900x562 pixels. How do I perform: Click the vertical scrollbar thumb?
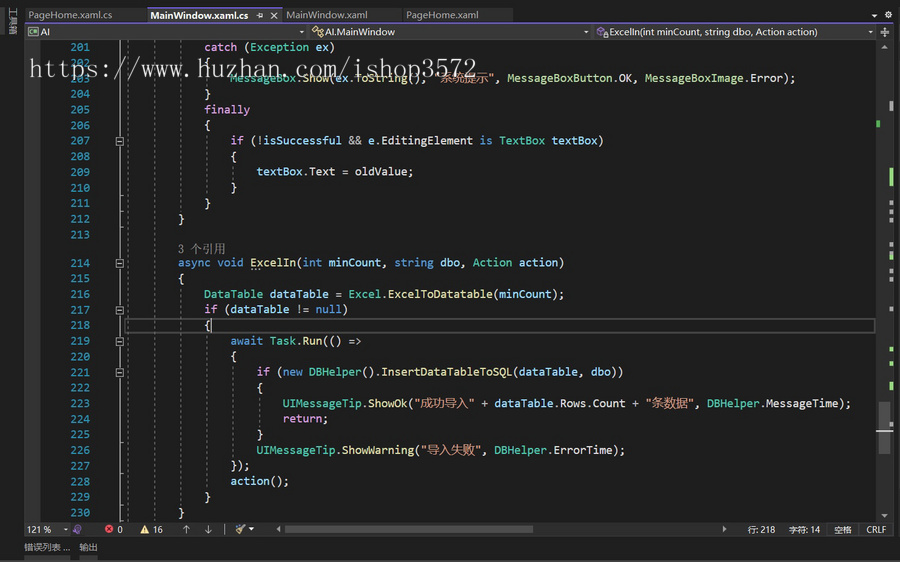click(x=885, y=427)
